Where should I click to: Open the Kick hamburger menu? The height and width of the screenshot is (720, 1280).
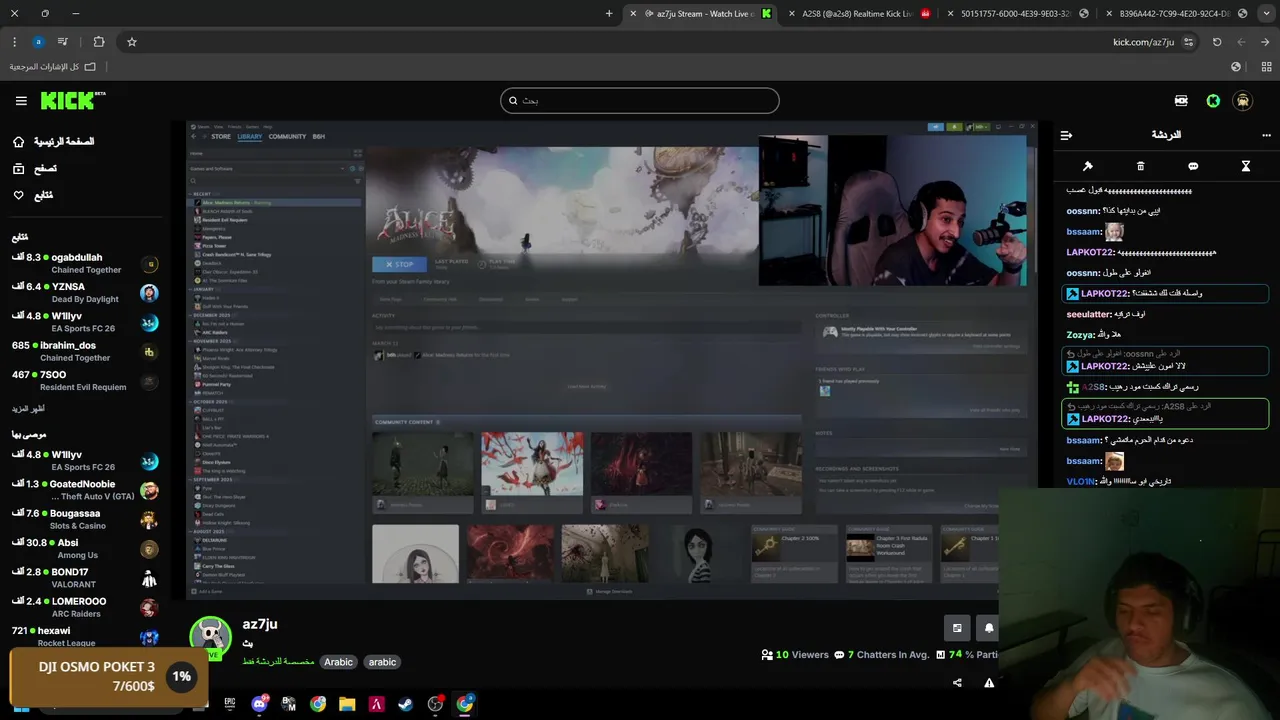click(x=21, y=101)
